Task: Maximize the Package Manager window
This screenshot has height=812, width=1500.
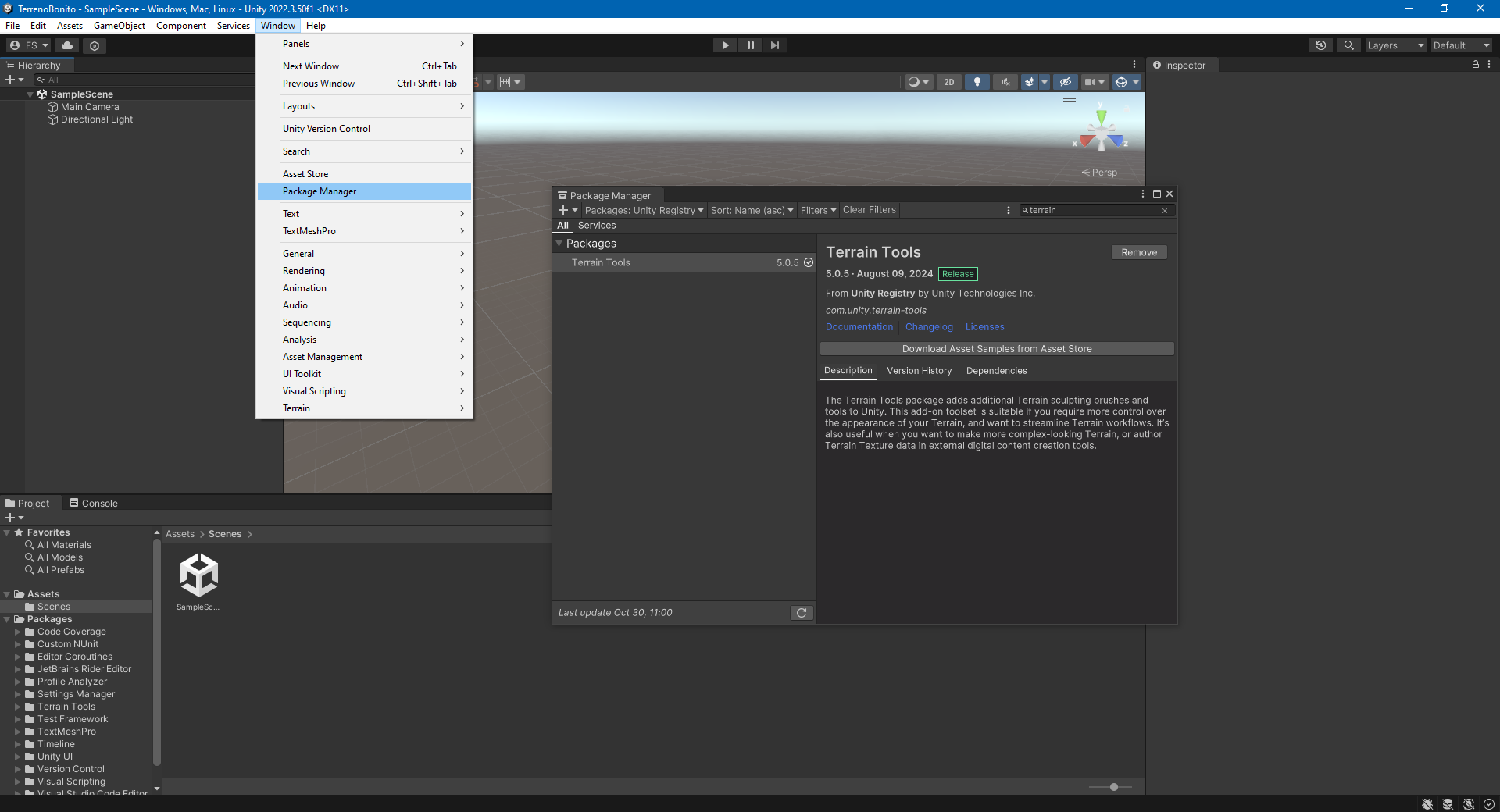Action: [1157, 194]
